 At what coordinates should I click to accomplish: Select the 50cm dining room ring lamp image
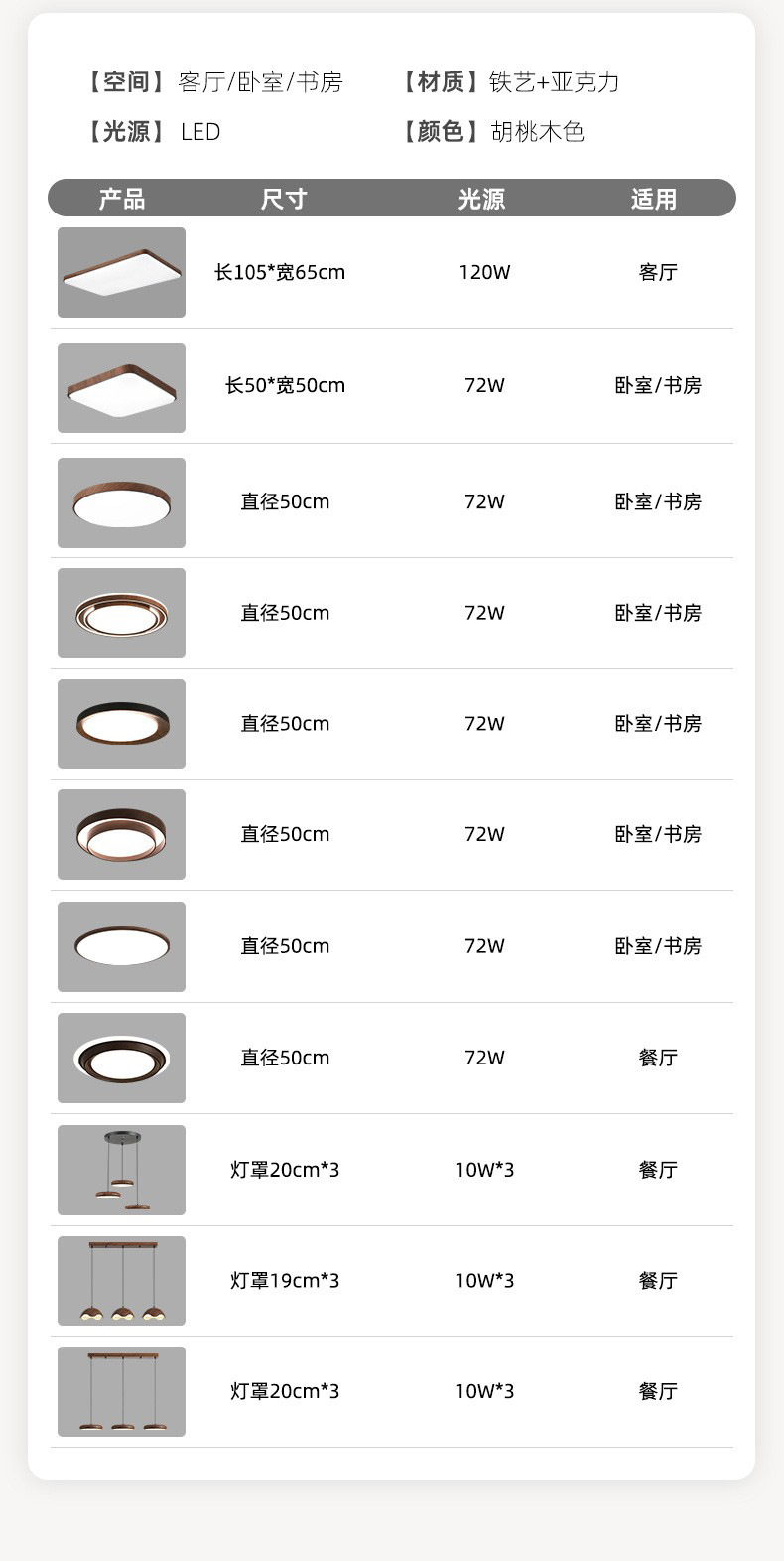[121, 1058]
